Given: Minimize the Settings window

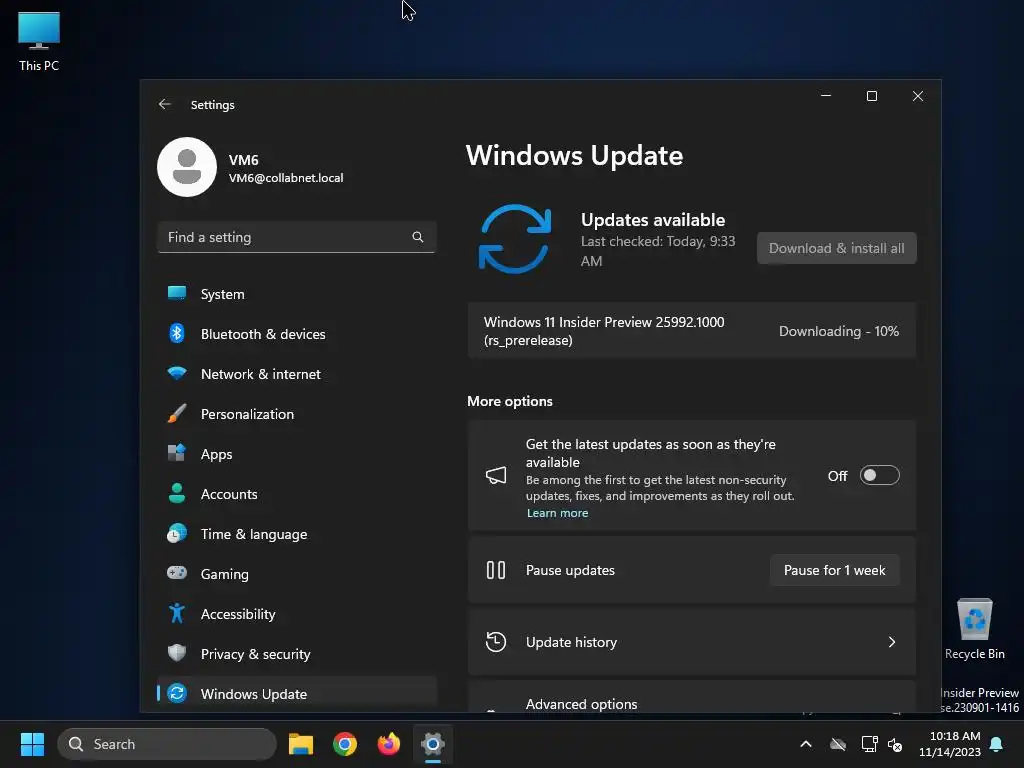Looking at the screenshot, I should pos(826,96).
